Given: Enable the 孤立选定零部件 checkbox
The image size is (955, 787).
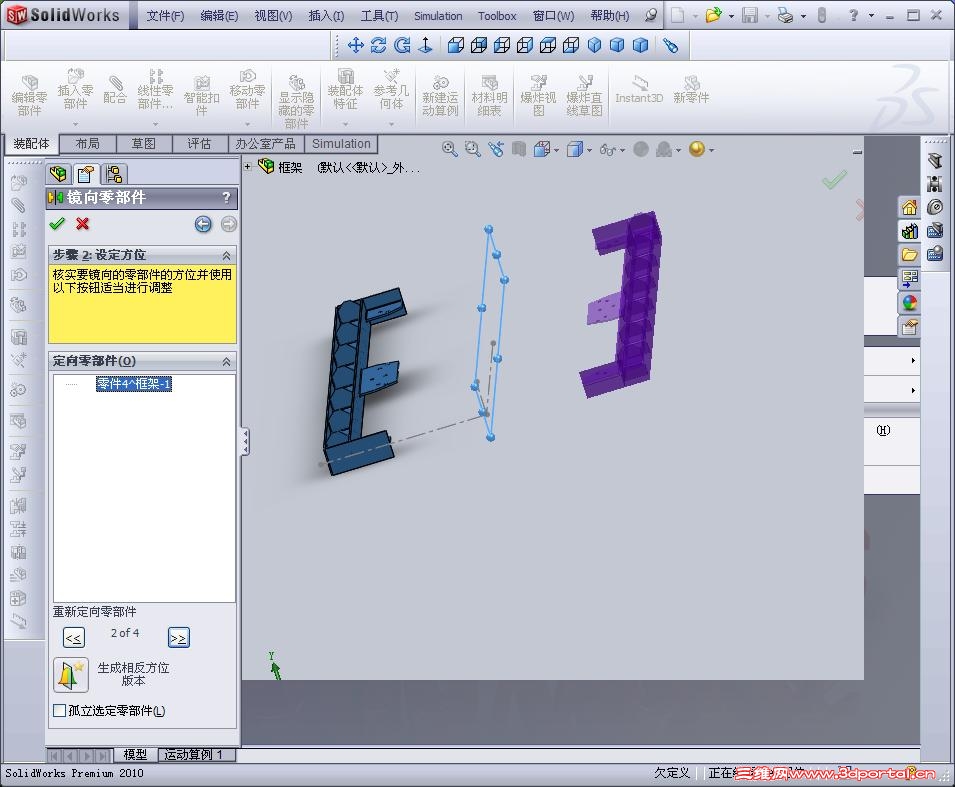Looking at the screenshot, I should tap(59, 711).
